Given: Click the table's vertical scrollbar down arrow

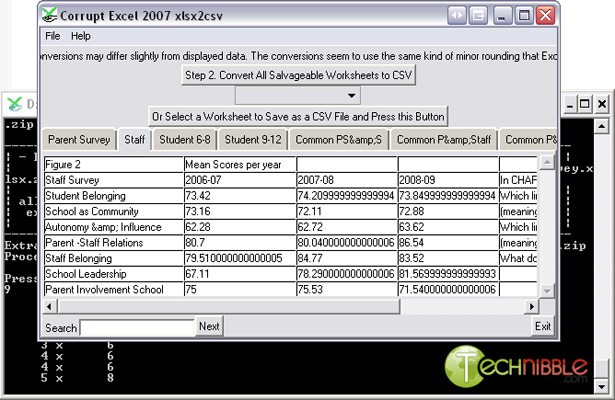Looking at the screenshot, I should 547,291.
